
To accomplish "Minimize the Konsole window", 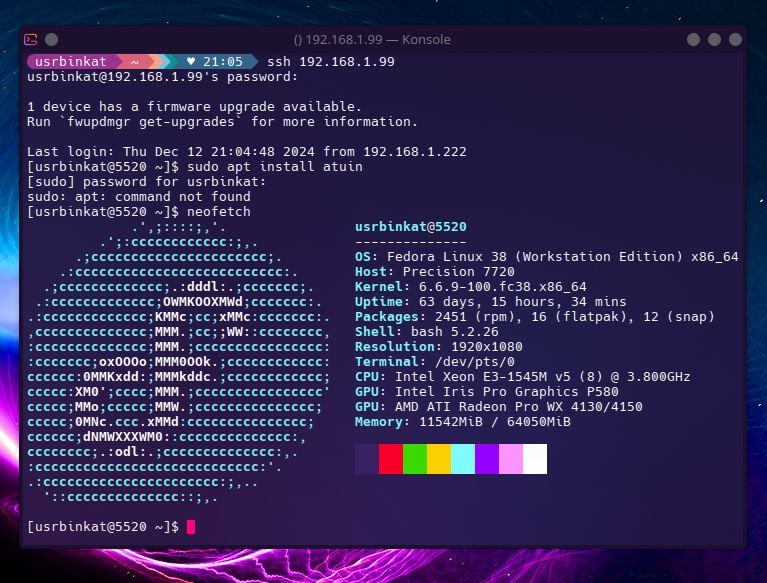I will click(x=693, y=40).
